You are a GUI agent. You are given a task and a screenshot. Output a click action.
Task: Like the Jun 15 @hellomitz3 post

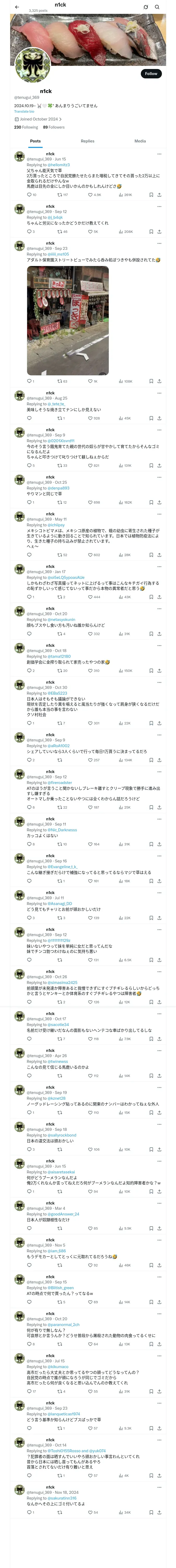(x=90, y=195)
